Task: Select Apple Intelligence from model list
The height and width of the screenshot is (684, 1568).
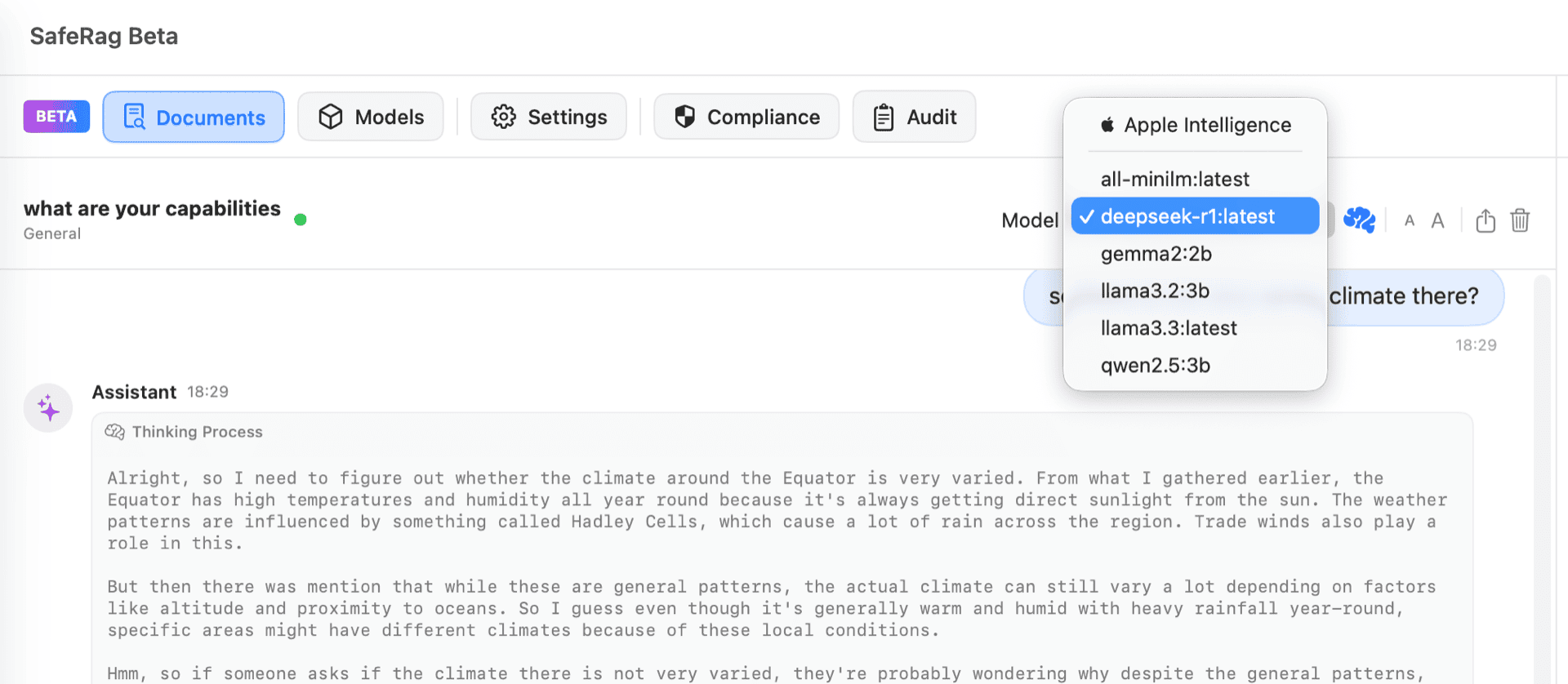Action: tap(1195, 125)
